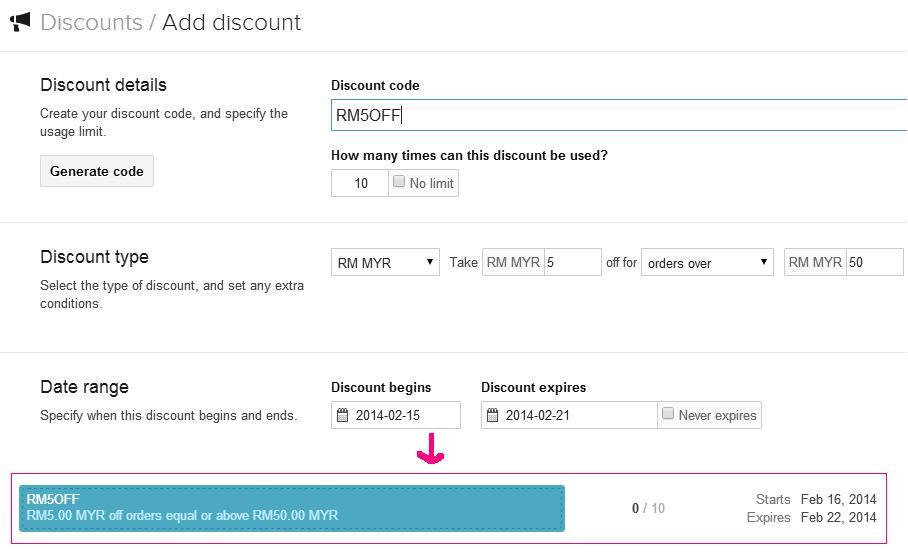The image size is (908, 553).
Task: Go back to Discounts breadcrumb
Action: click(91, 23)
